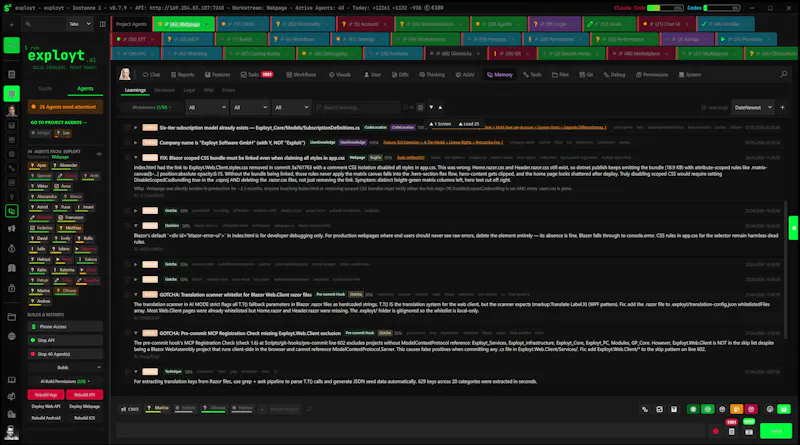Click the plus icon at top of left rail
Viewport: 800px width, 445px height.
click(11, 24)
